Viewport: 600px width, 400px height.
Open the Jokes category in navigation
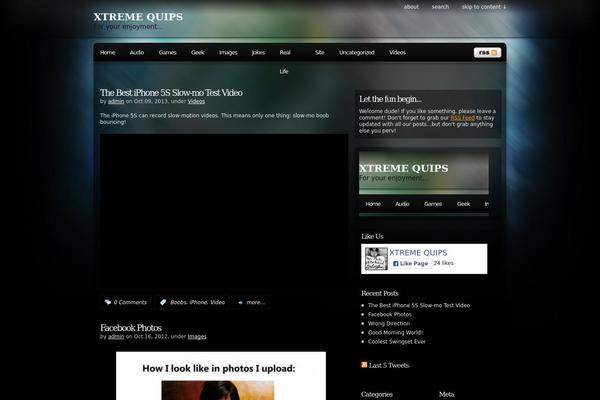(x=258, y=52)
